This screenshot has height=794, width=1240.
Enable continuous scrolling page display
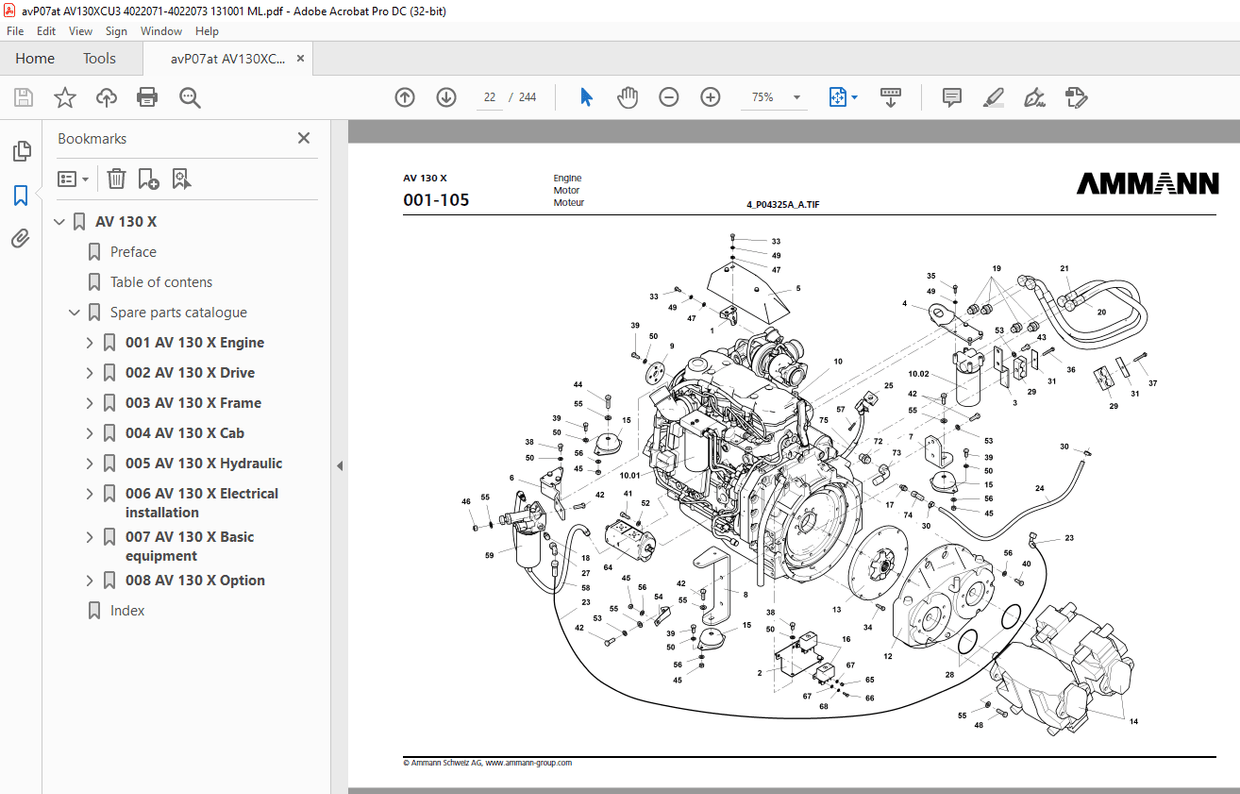[890, 97]
